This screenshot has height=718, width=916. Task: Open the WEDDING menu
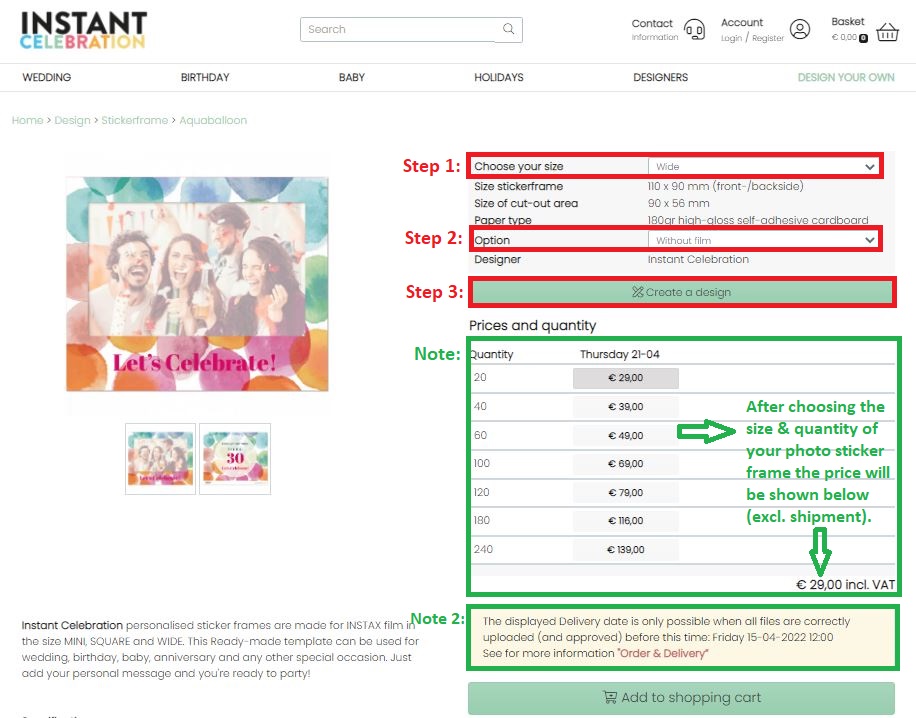coord(47,77)
